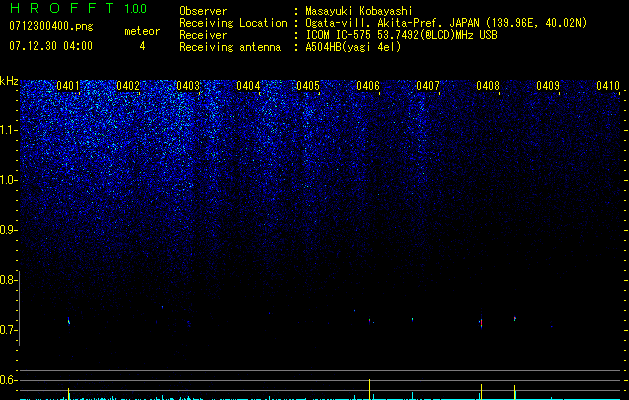Click the antenna text A504HB(yagi 4el)
This screenshot has width=629, height=400.
click(x=353, y=47)
